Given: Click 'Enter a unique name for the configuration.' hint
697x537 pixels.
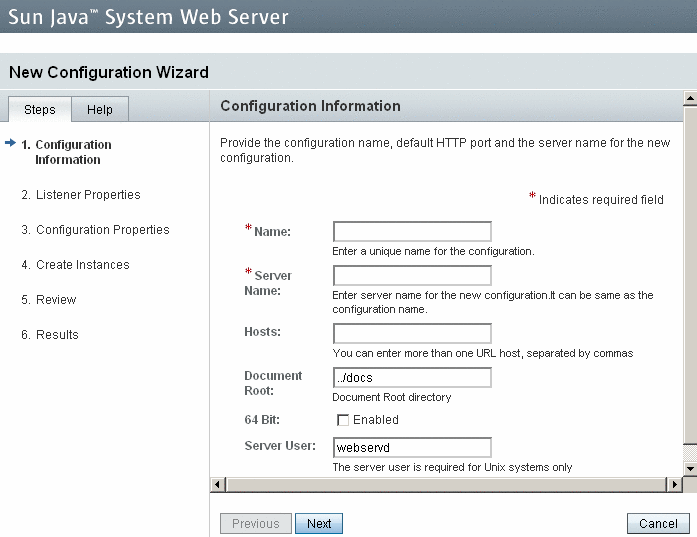Looking at the screenshot, I should 433,251.
